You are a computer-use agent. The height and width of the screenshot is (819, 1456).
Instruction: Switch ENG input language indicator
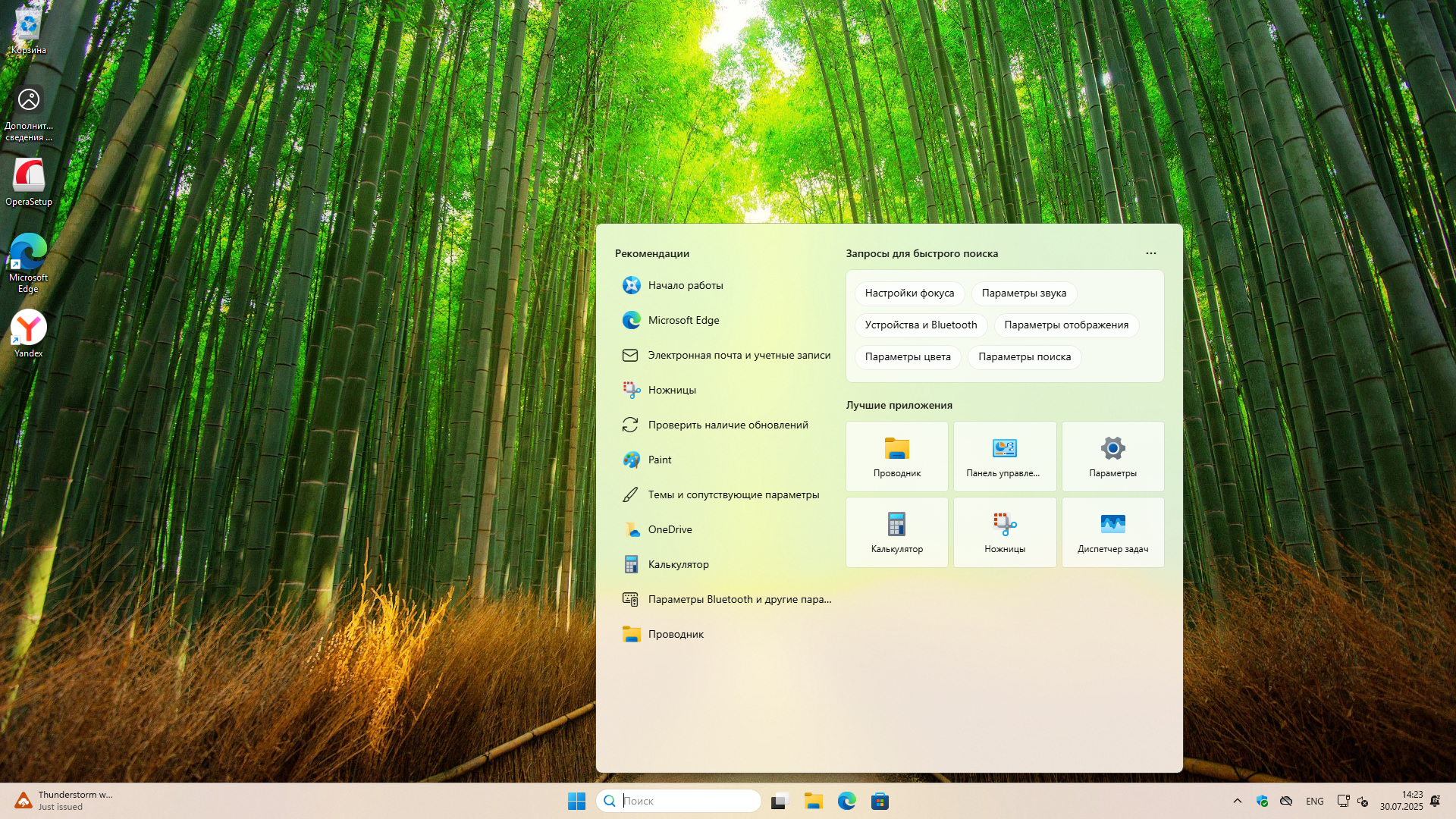pyautogui.click(x=1314, y=801)
